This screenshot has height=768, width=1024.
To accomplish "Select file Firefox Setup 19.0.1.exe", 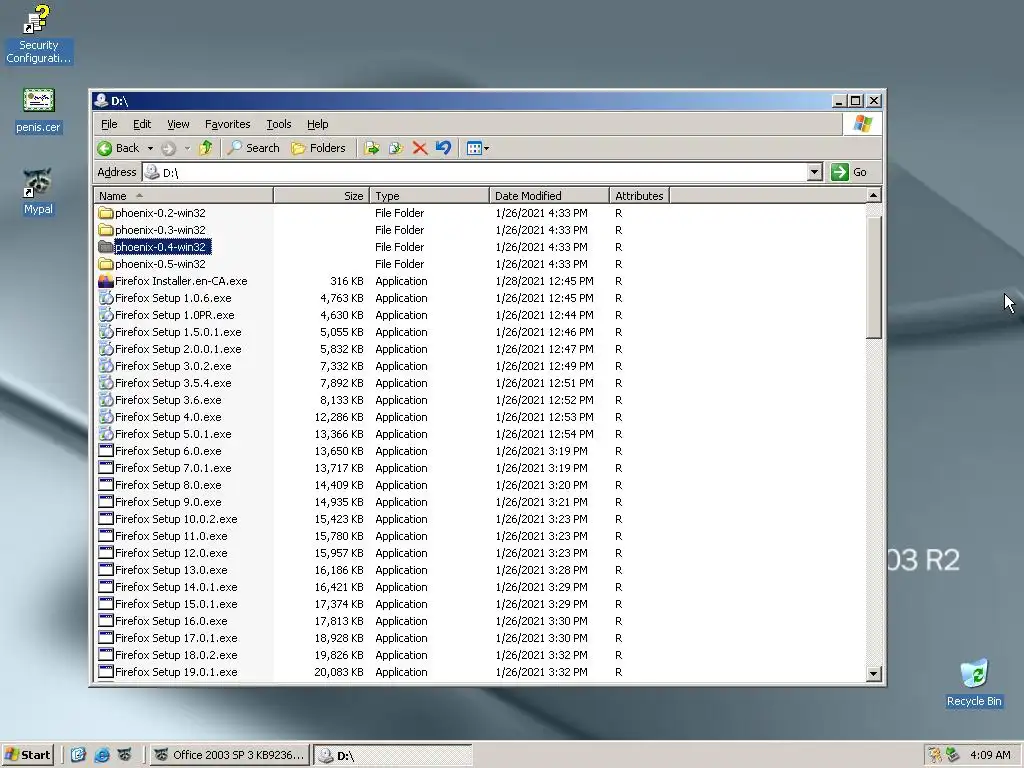I will click(176, 671).
